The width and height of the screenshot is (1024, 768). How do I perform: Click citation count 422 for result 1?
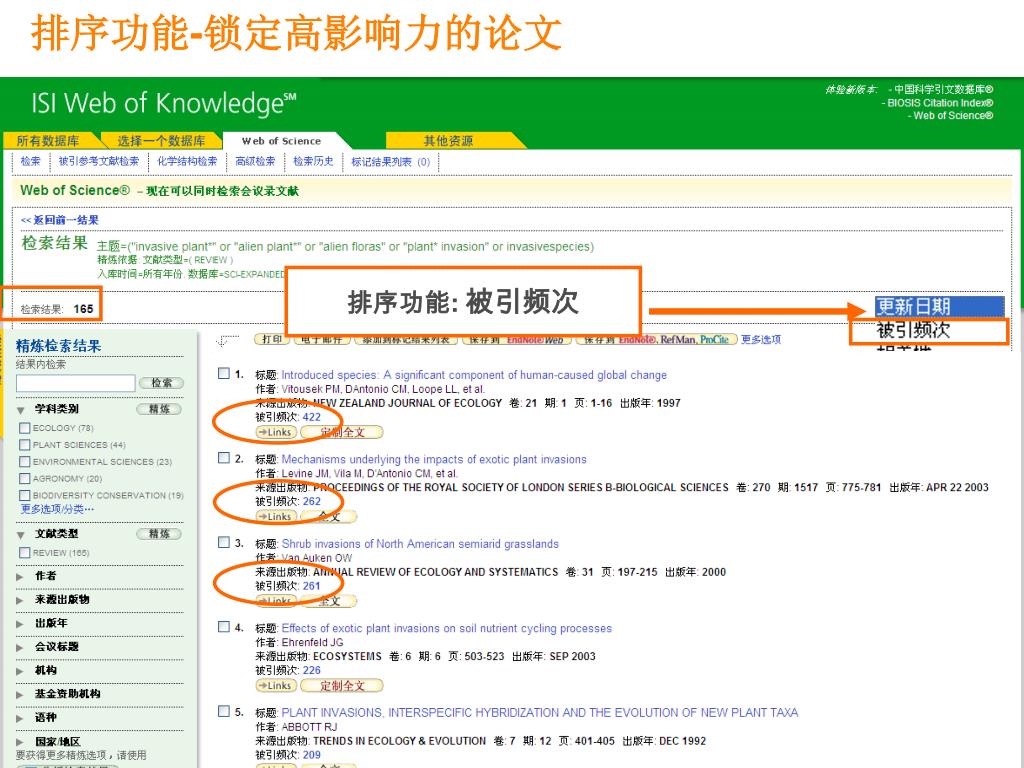[x=312, y=417]
